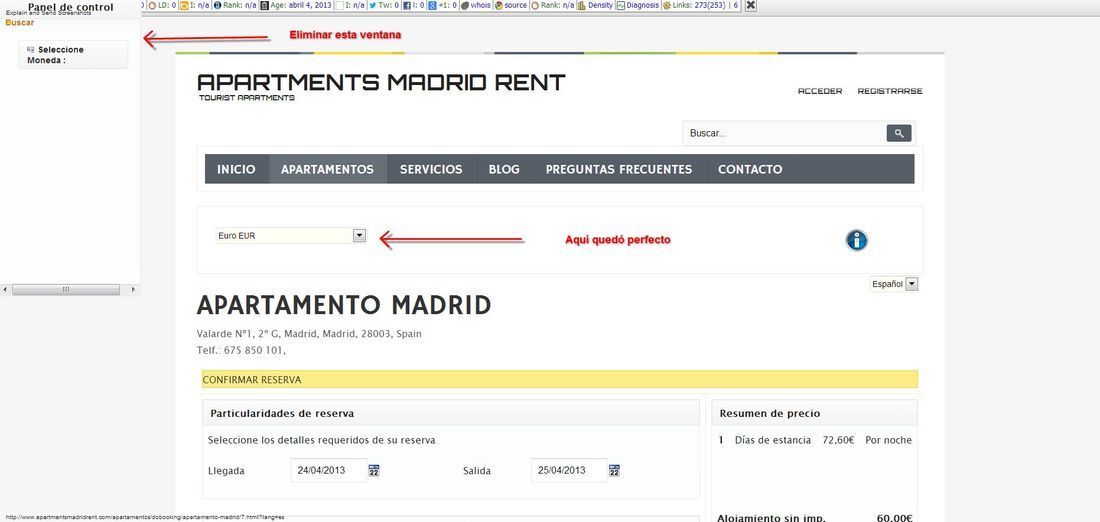
Task: Click the Valarde Nº1 address line
Action: [309, 334]
